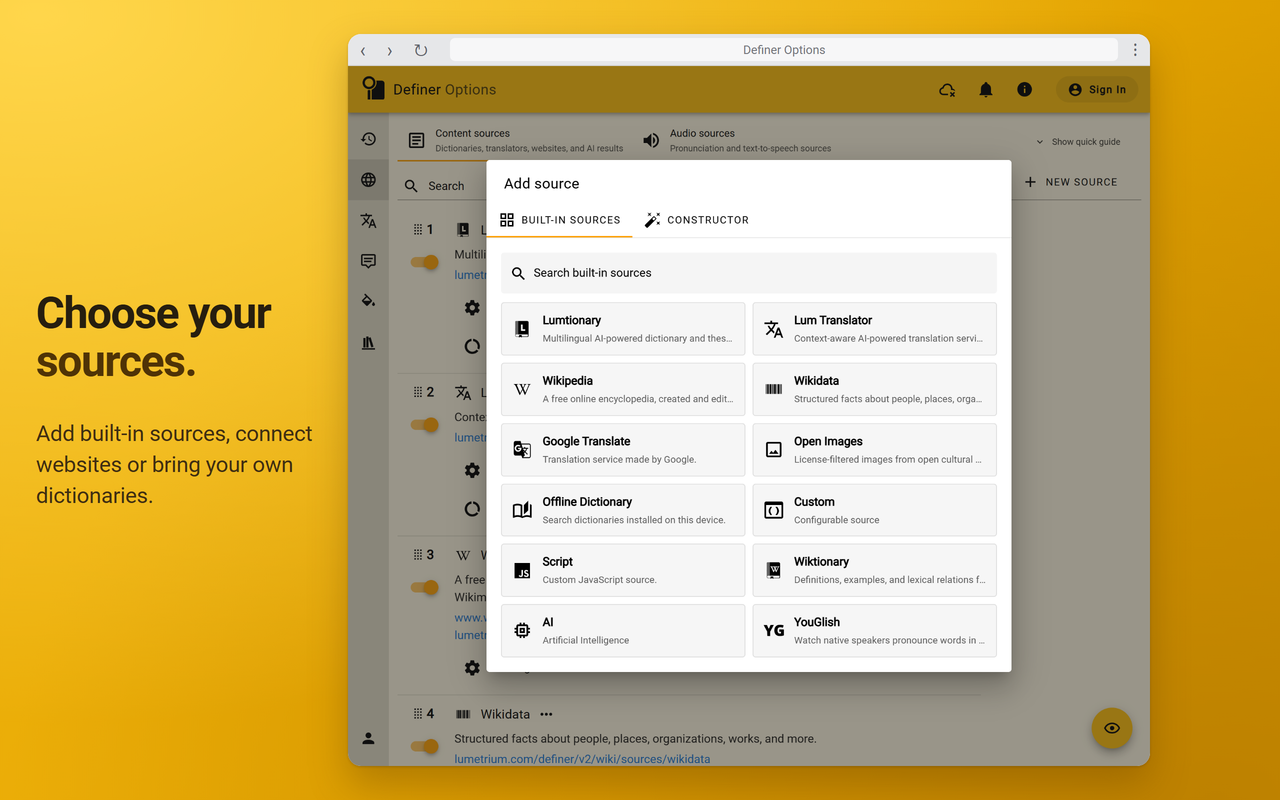This screenshot has width=1280, height=800.
Task: Click the Search built-in sources field
Action: (749, 273)
